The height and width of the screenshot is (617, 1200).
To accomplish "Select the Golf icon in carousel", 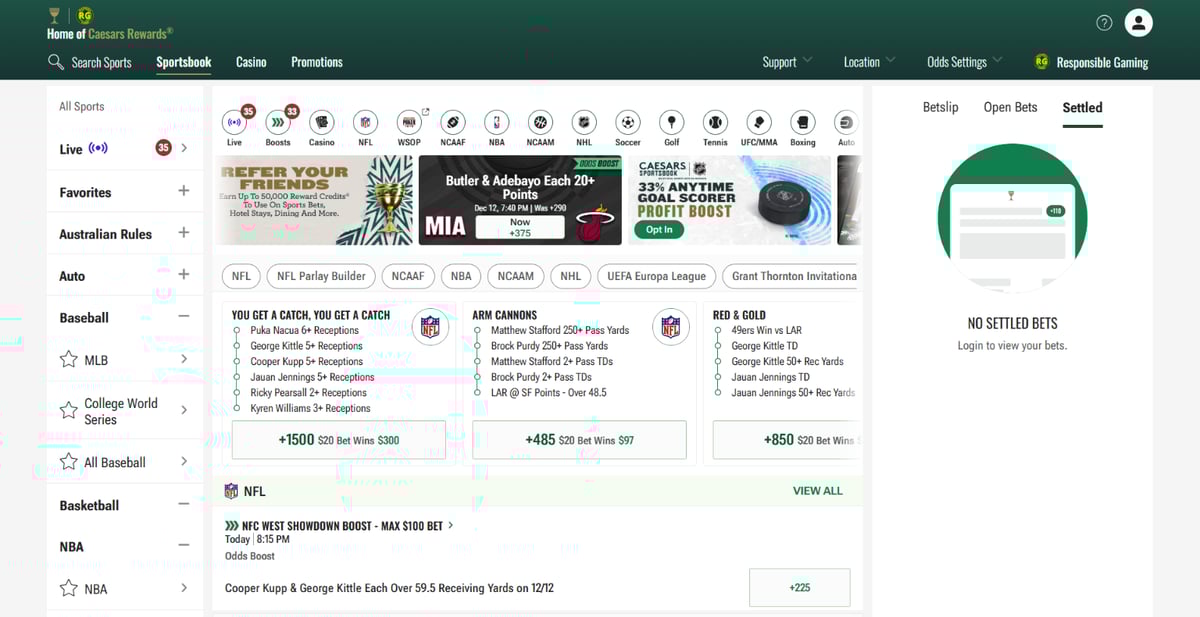I will pos(672,122).
